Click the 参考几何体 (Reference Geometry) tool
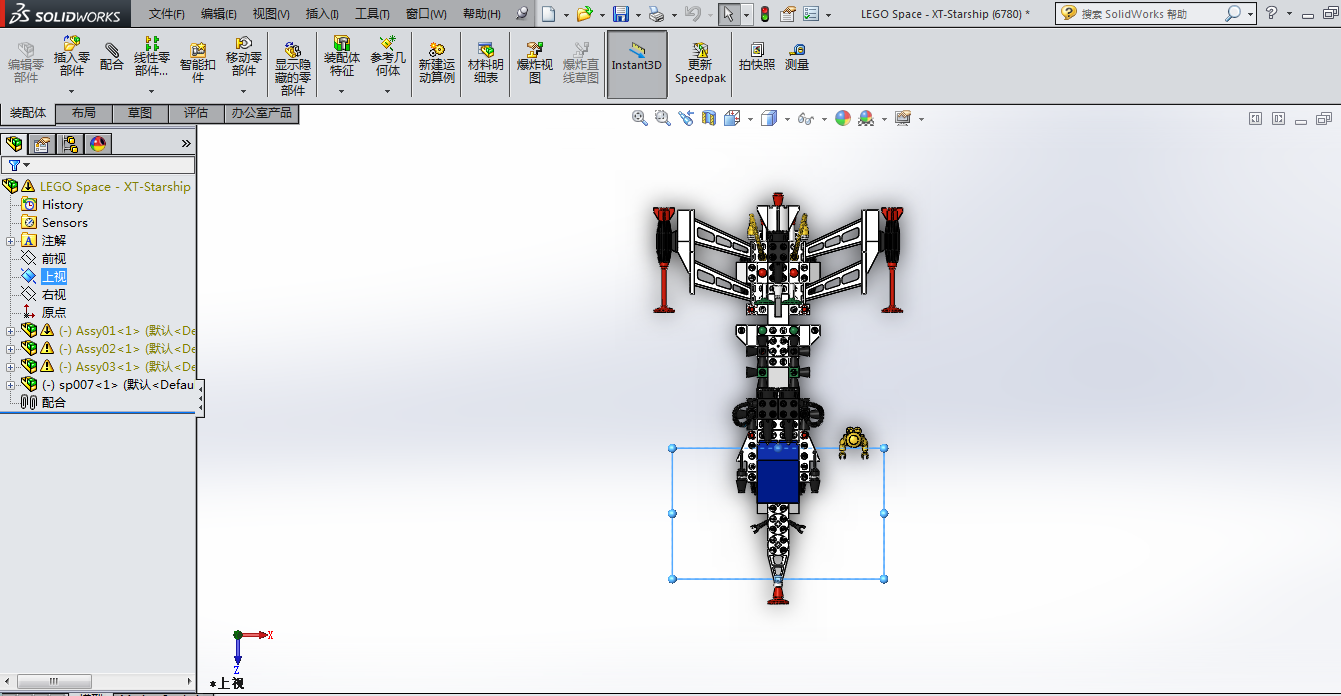This screenshot has height=696, width=1341. [x=388, y=56]
